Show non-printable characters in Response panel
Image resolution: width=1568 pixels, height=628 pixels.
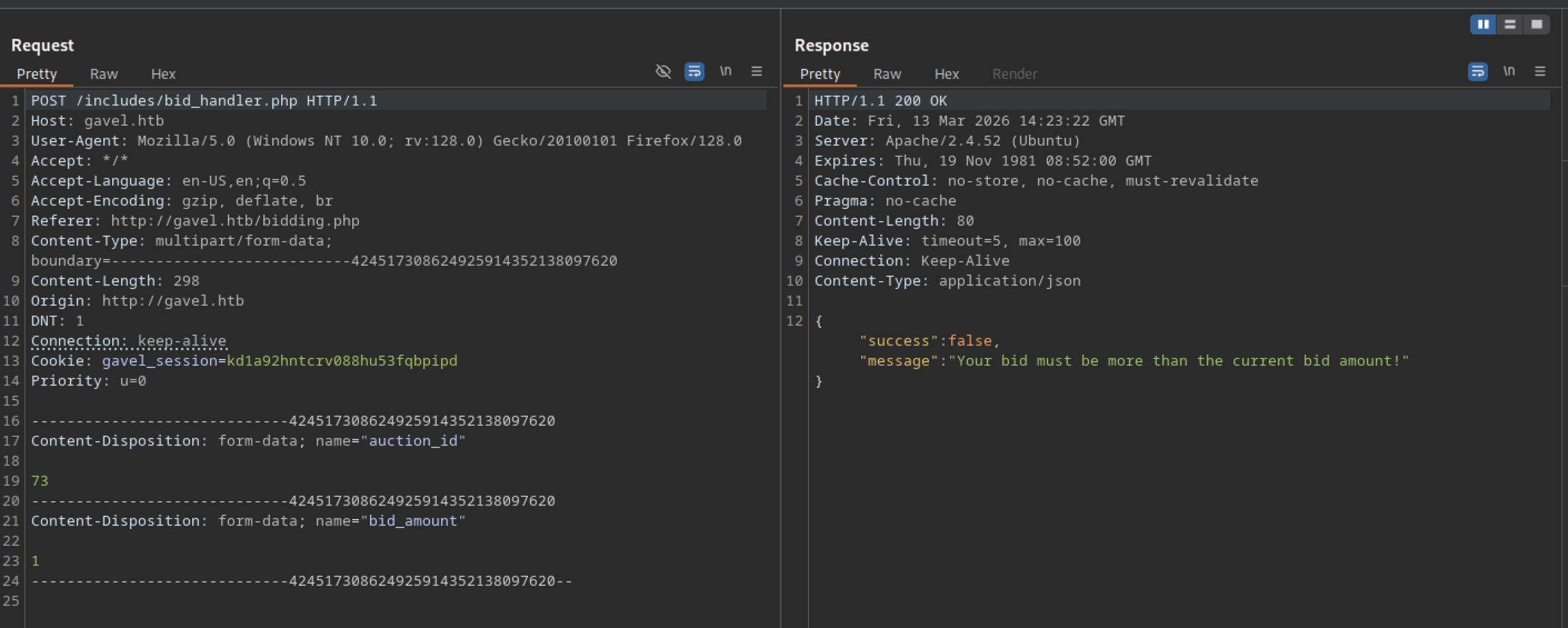point(1509,72)
